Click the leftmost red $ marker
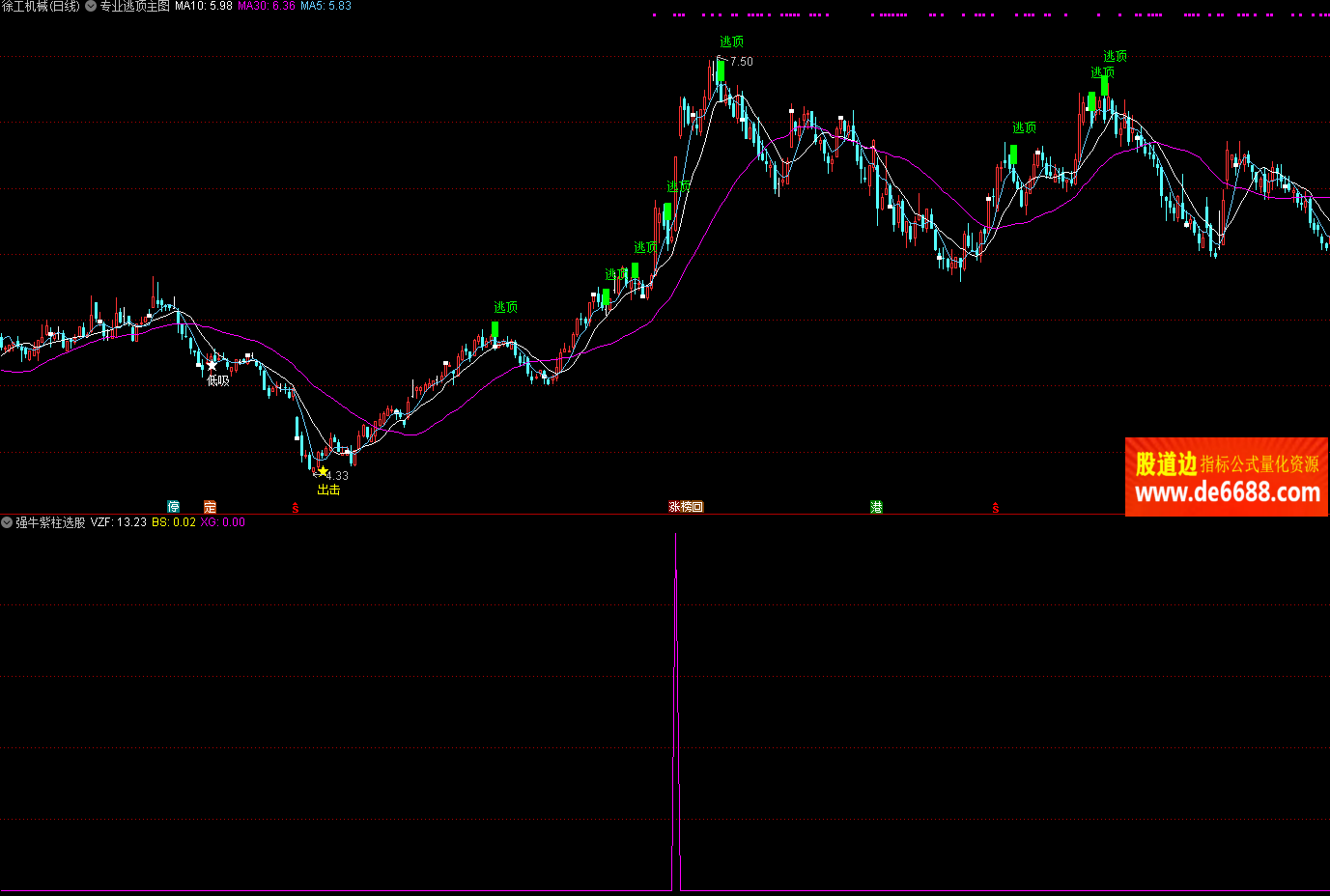 pos(296,508)
